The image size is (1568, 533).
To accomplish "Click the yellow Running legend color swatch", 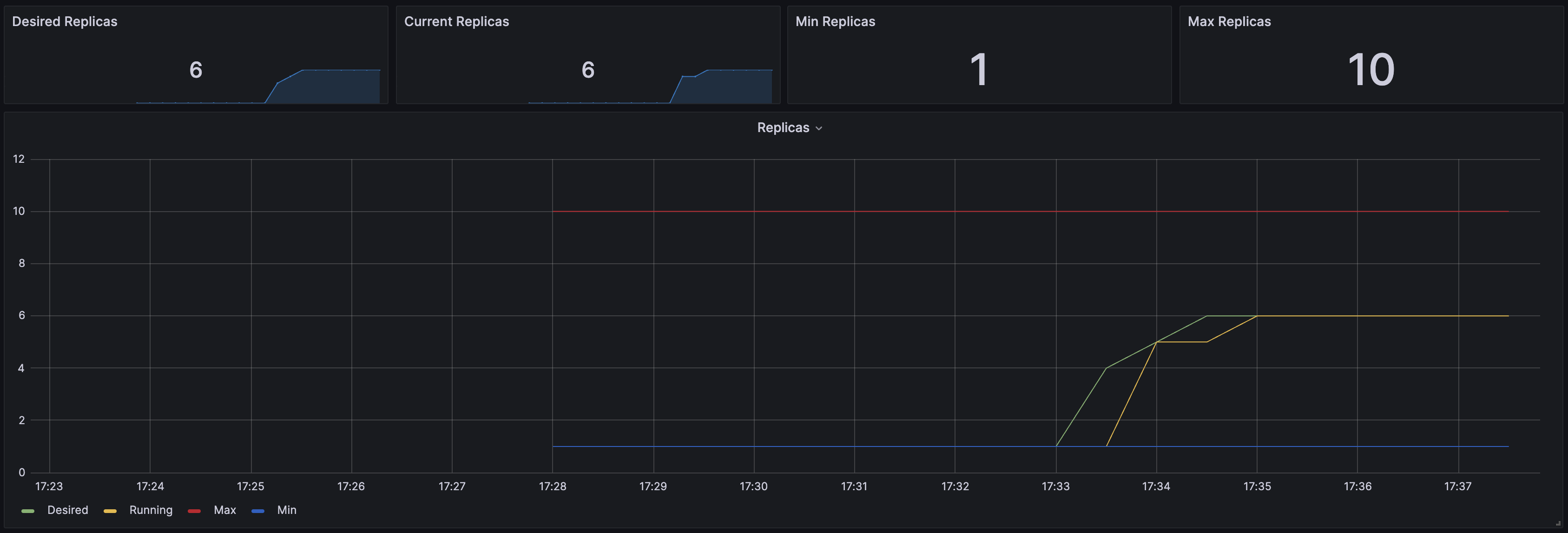I will point(110,511).
